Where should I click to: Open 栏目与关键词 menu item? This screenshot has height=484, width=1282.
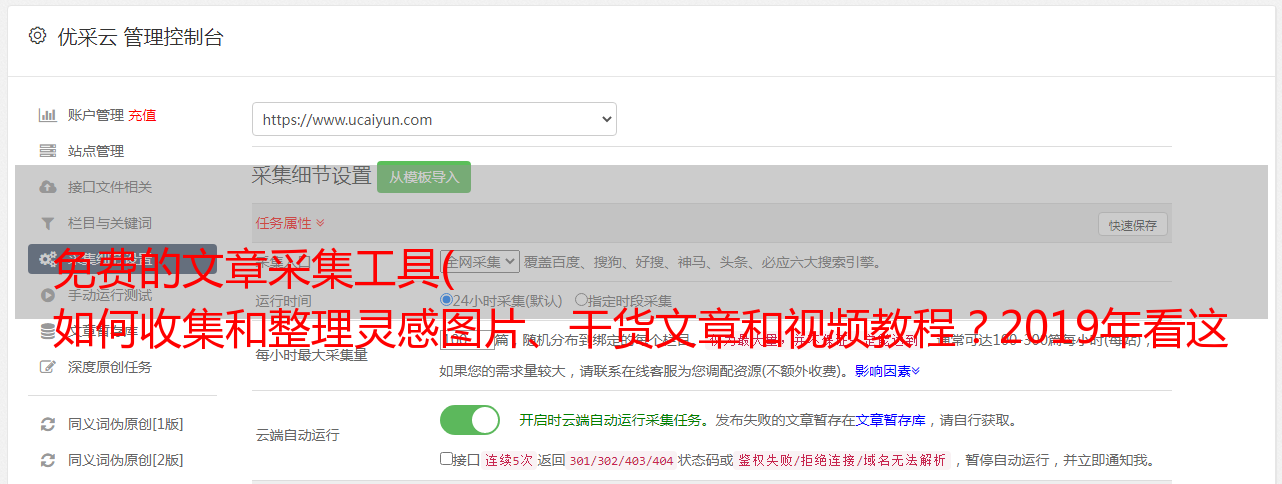tap(110, 223)
